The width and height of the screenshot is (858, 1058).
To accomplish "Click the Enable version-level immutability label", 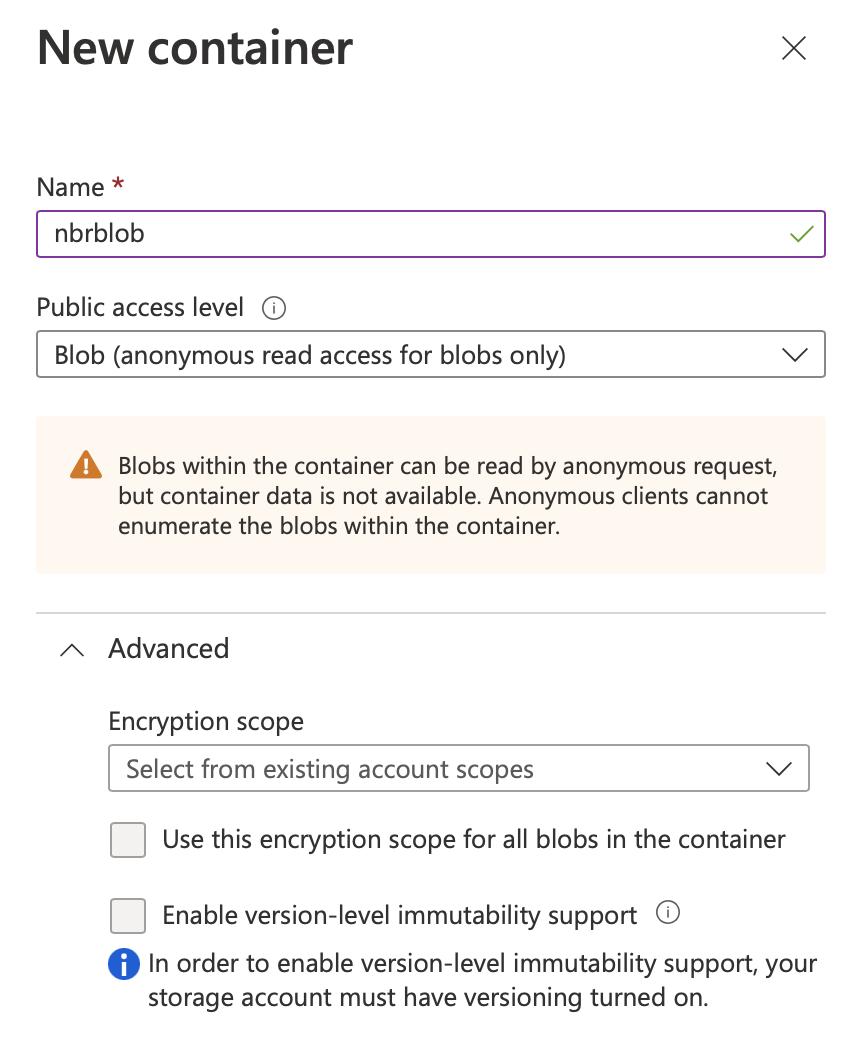I will coord(399,916).
